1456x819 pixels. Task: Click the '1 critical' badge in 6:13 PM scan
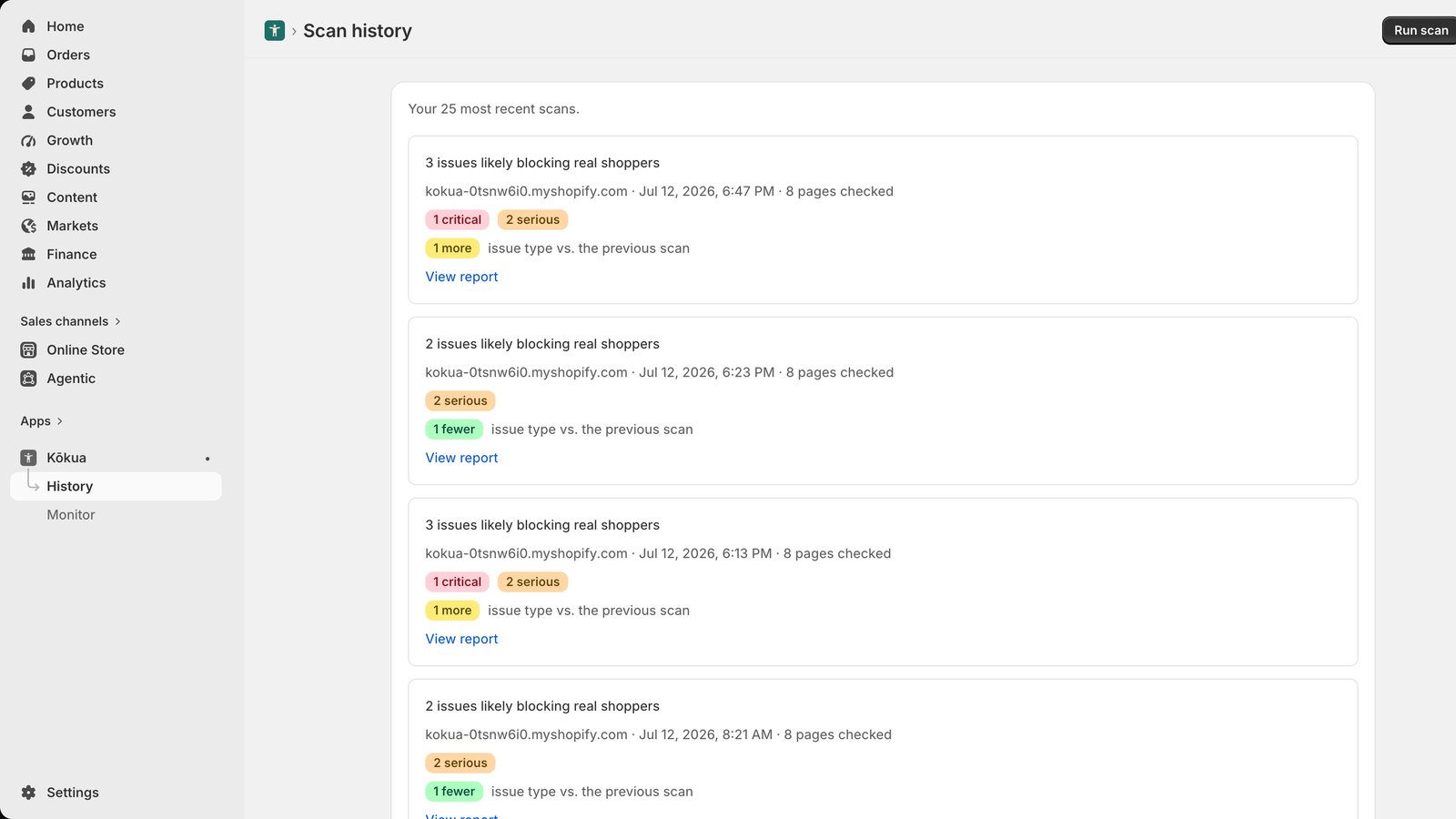pyautogui.click(x=457, y=581)
